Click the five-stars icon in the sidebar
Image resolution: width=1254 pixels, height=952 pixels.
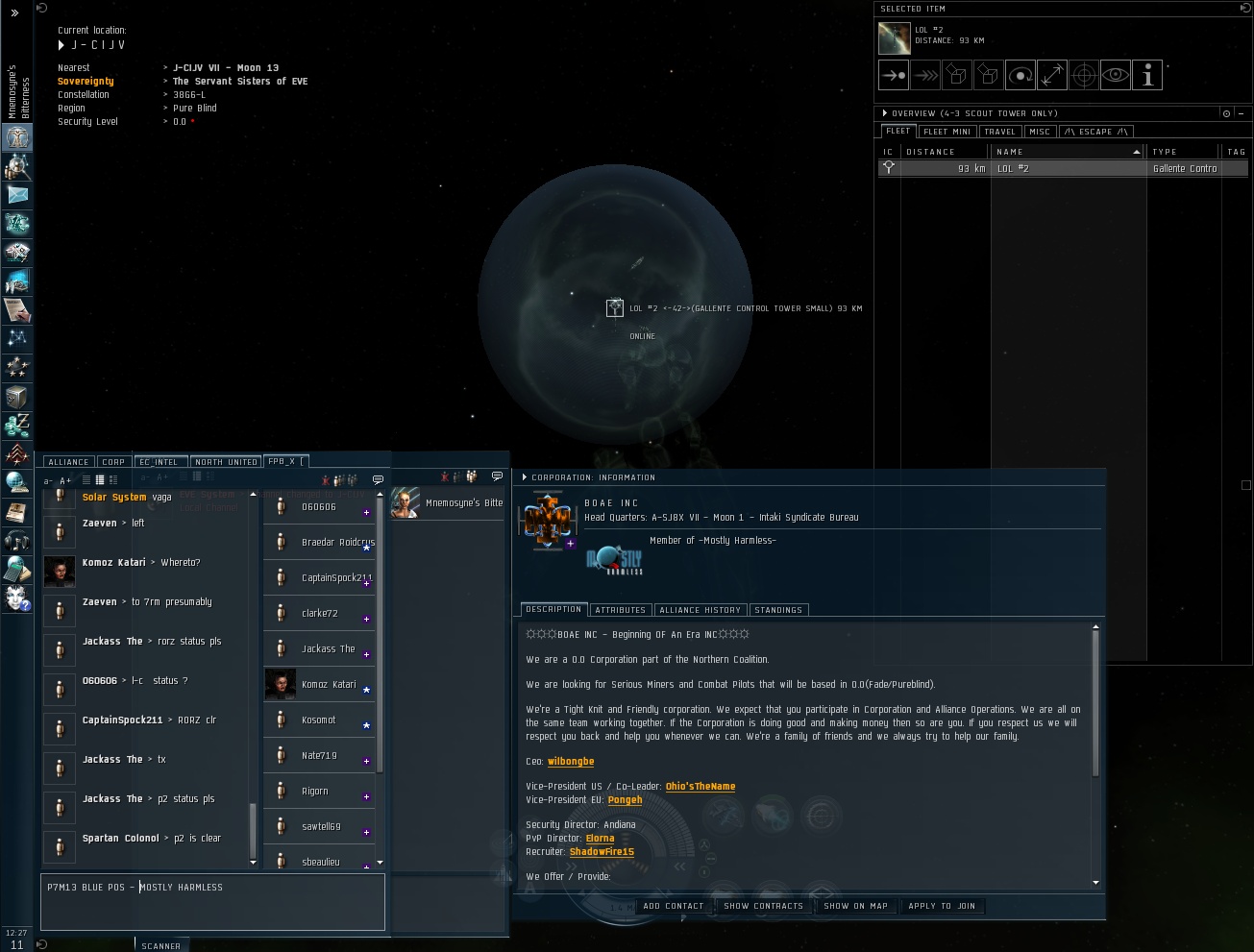click(x=17, y=368)
